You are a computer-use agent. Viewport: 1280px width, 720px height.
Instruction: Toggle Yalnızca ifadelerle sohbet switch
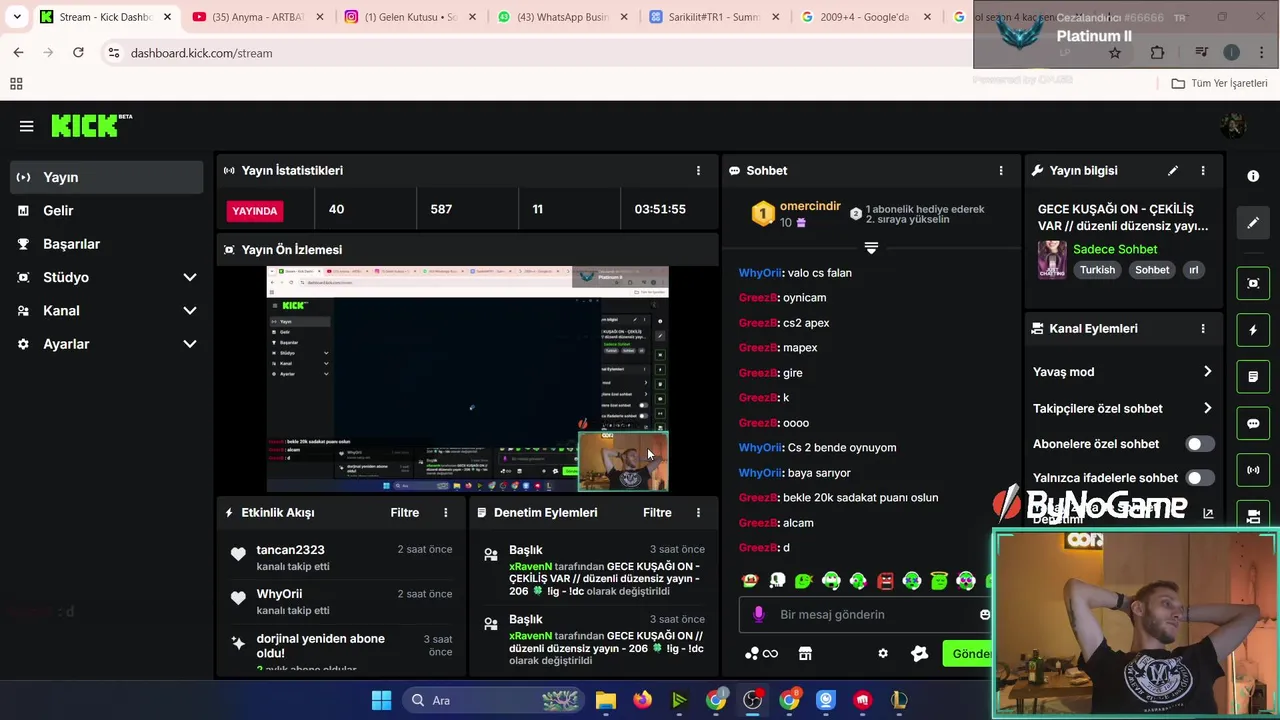point(1199,478)
